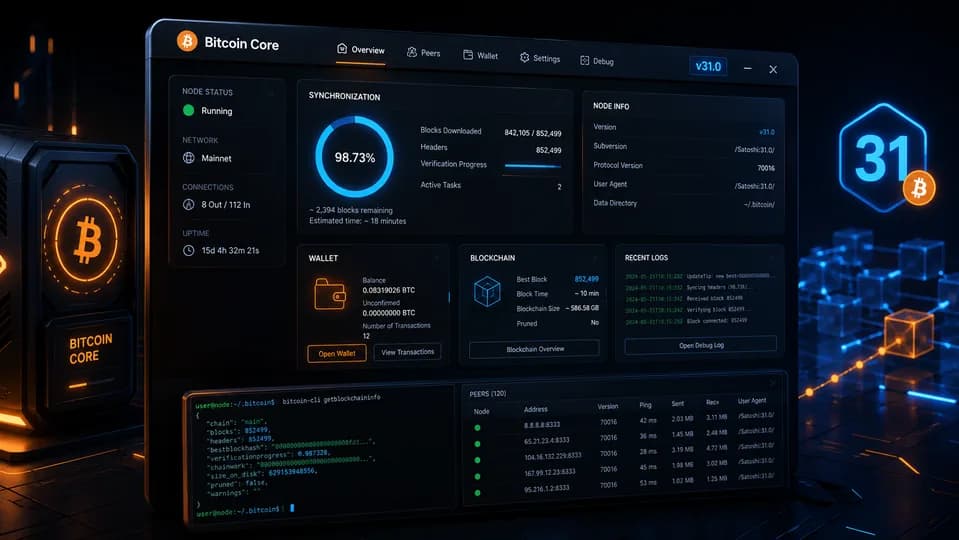Click the View Transactions button
Screen dimensions: 959x540
(407, 352)
